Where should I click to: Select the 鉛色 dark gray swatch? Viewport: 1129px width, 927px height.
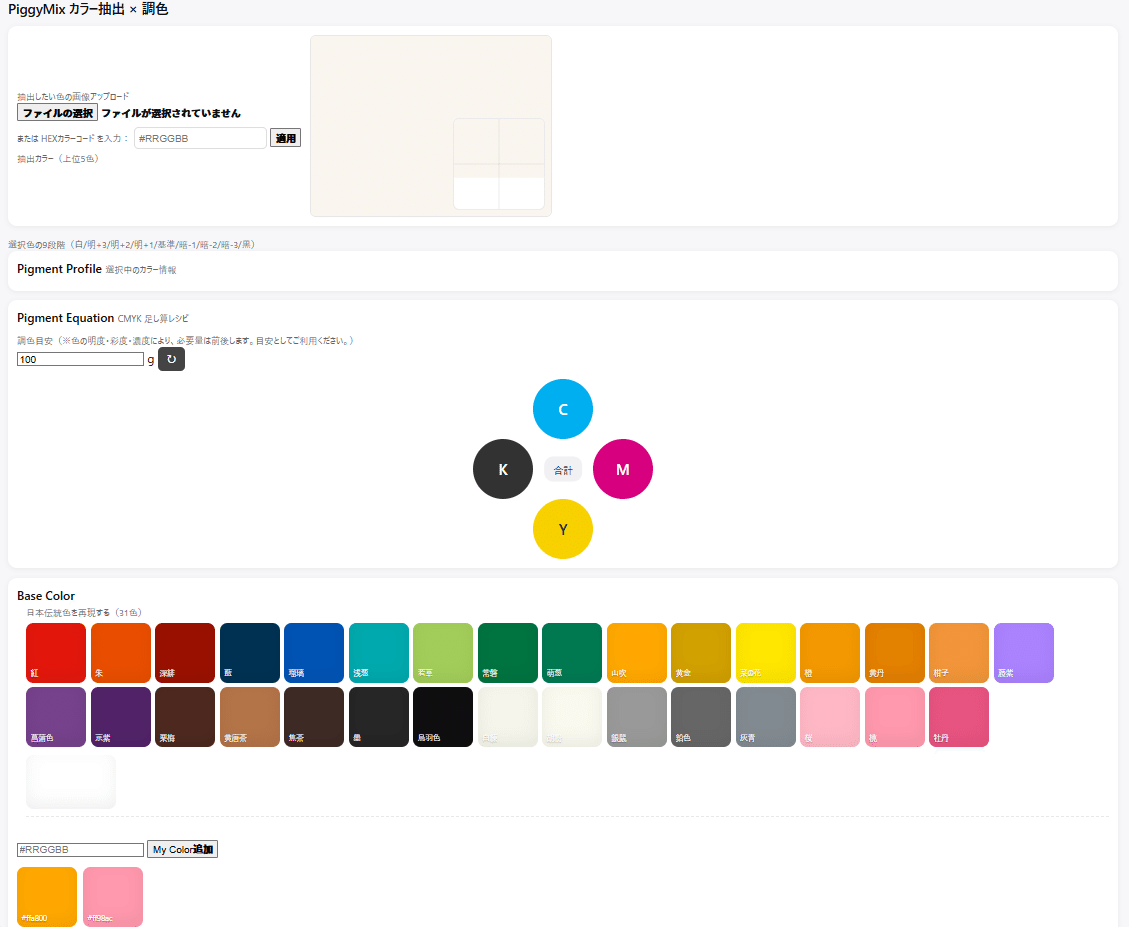coord(701,717)
